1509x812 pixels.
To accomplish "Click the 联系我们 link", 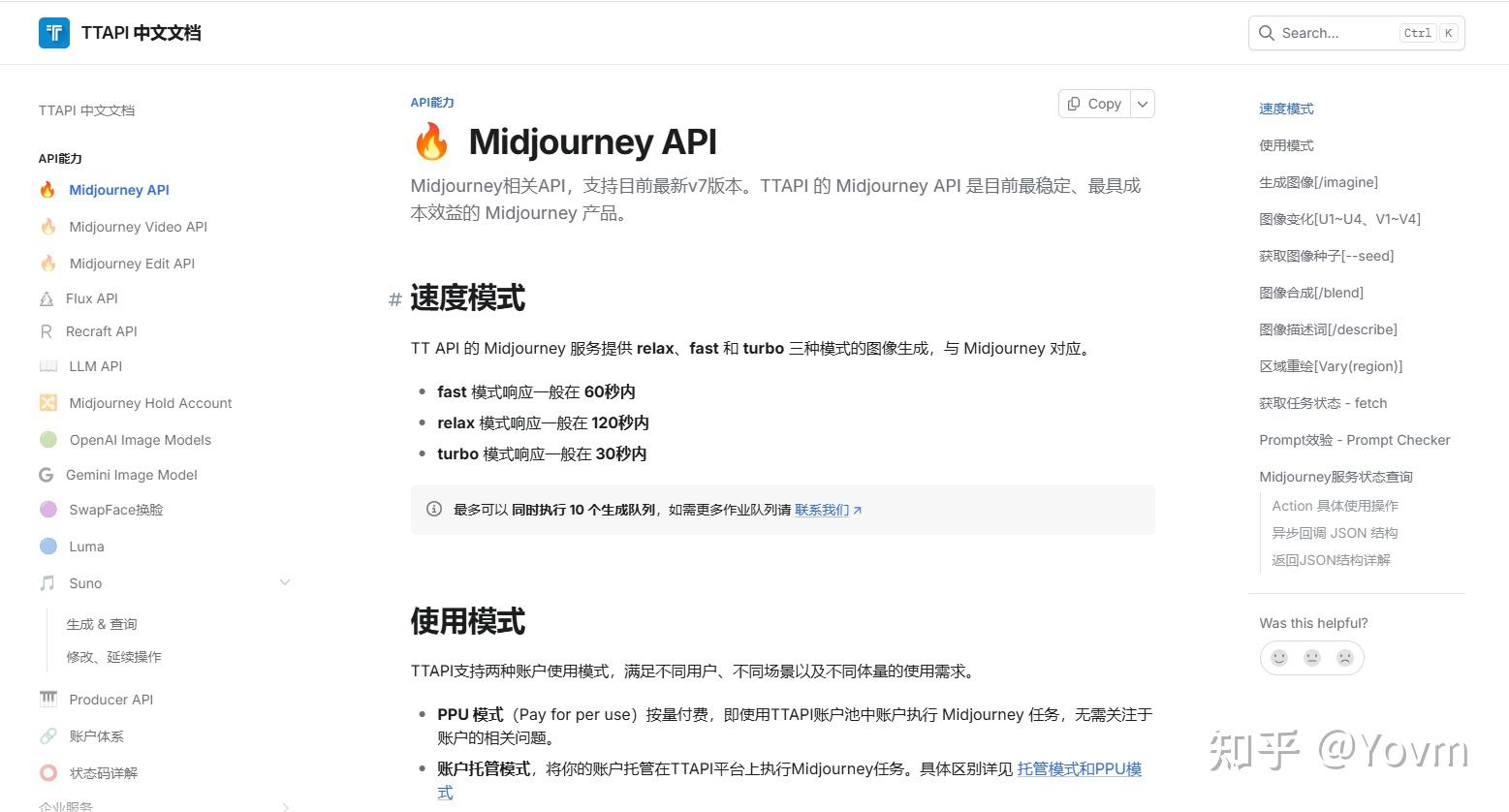I will pos(823,509).
